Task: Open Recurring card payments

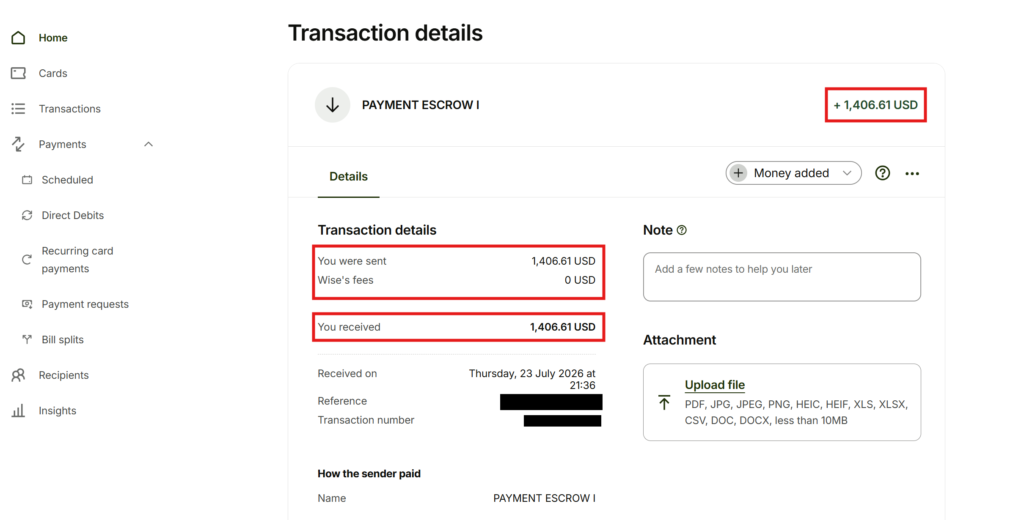Action: [x=77, y=259]
